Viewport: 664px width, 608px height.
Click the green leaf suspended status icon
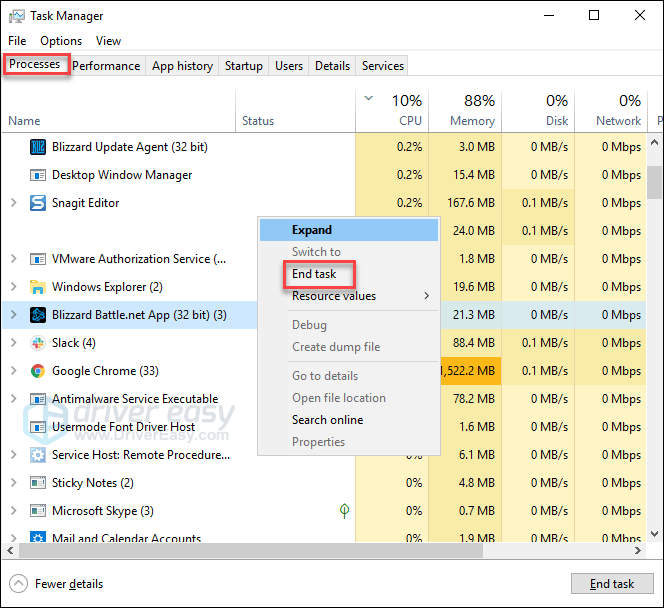(344, 511)
